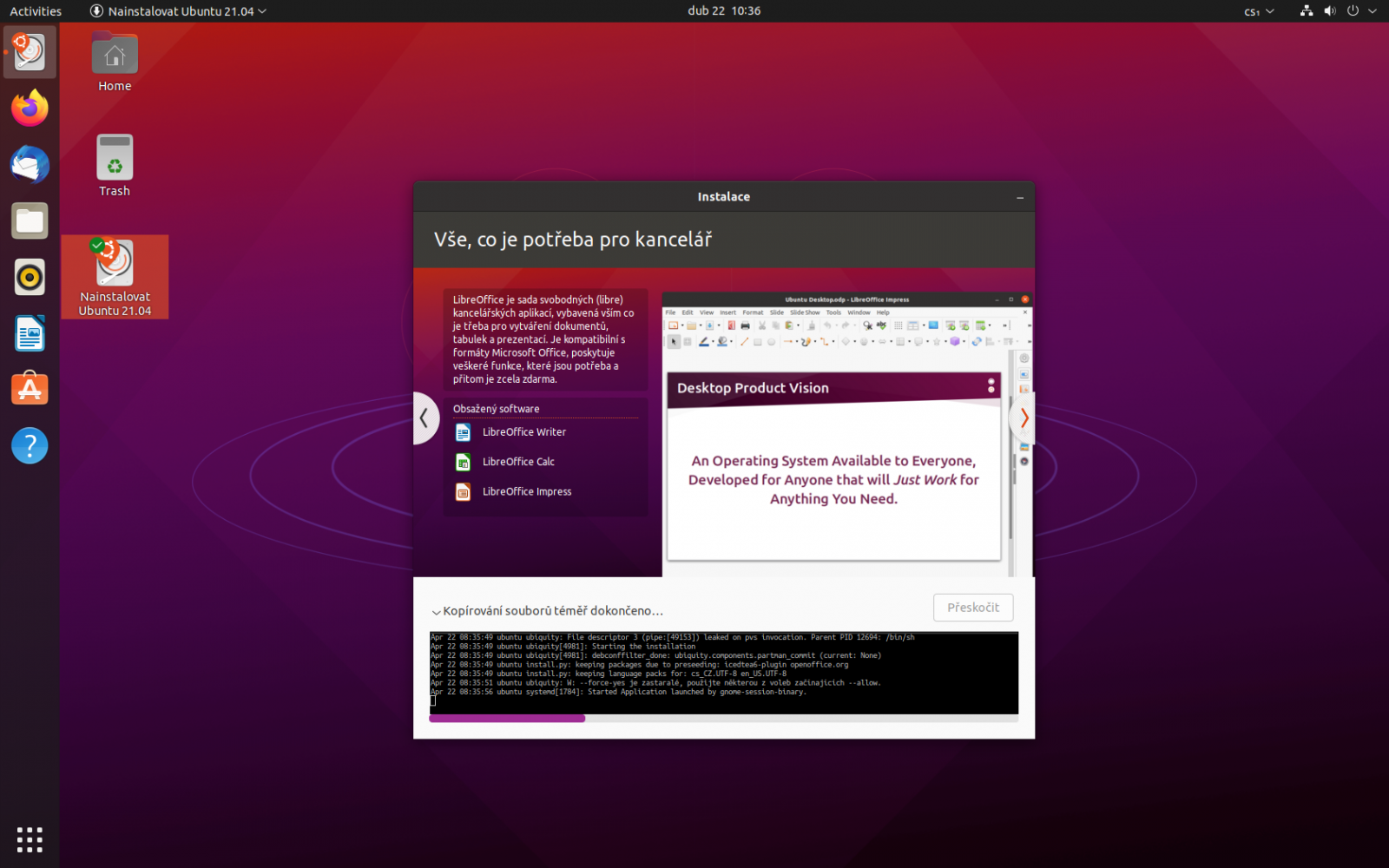This screenshot has height=868, width=1389.
Task: Open the cs1 keyboard layout dropdown
Action: [x=1258, y=11]
